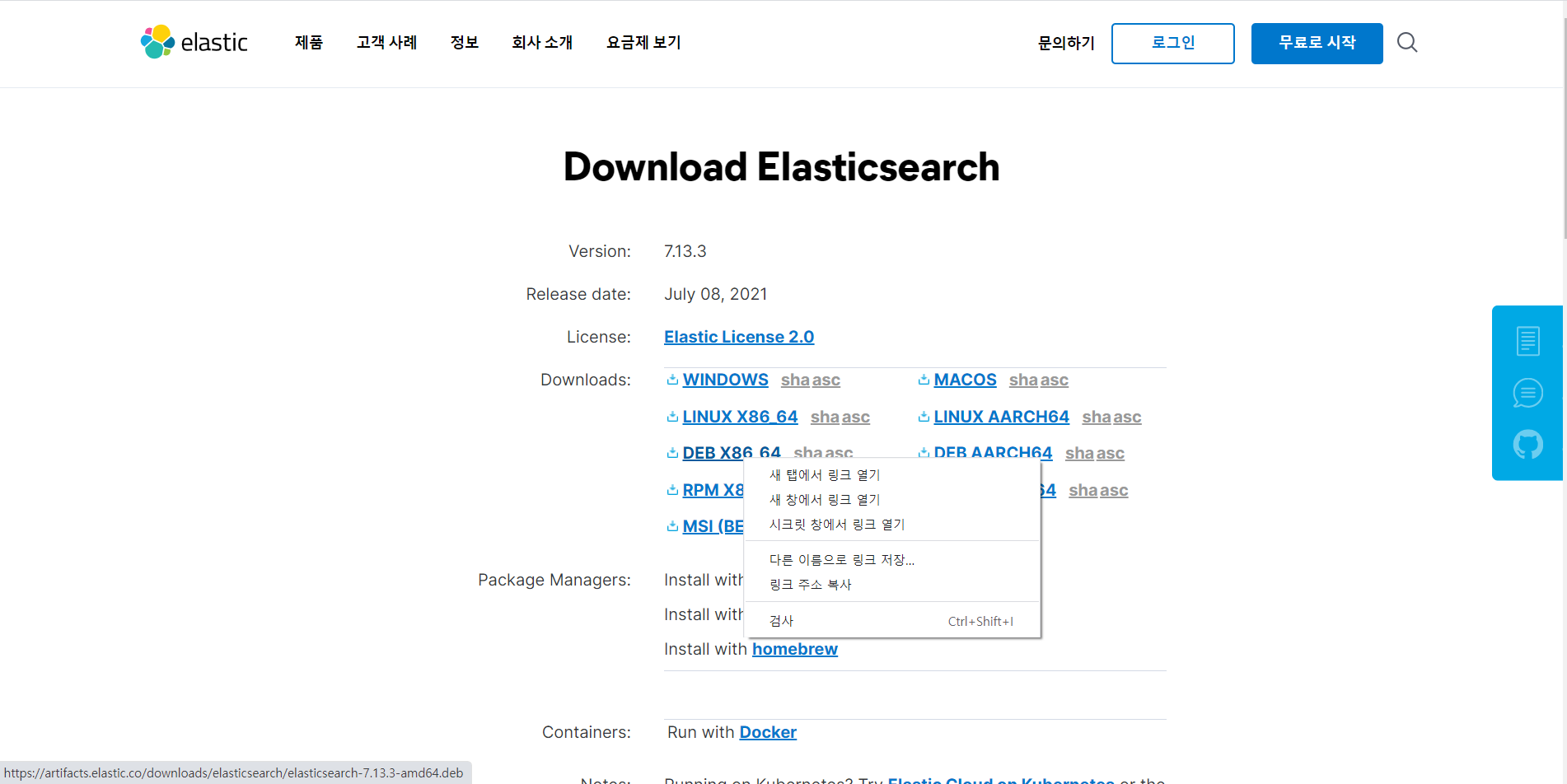The height and width of the screenshot is (784, 1567).
Task: Choose 새 창에서 링크 열기 in context menu
Action: click(892, 500)
